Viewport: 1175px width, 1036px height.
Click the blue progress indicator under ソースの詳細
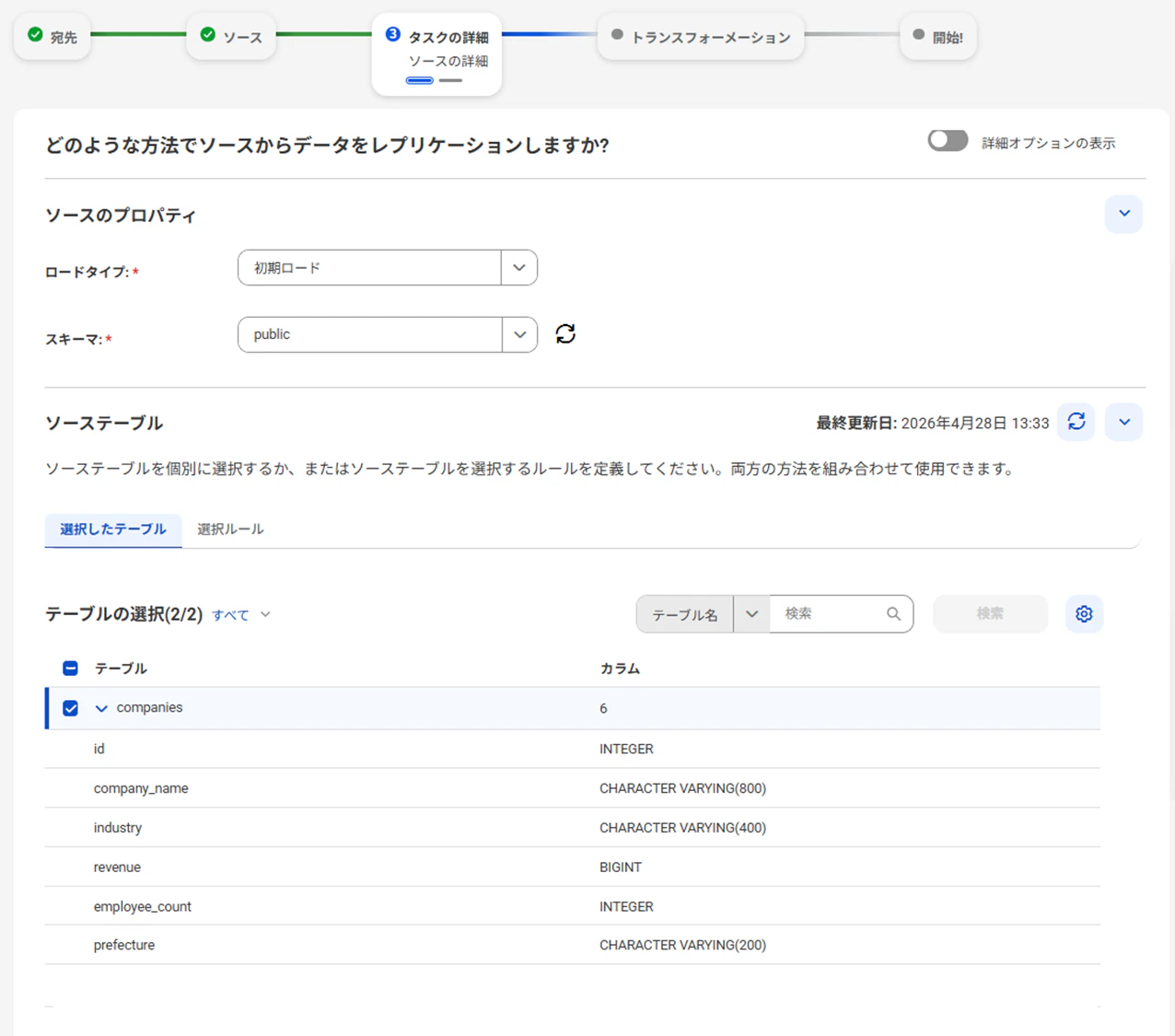[420, 81]
